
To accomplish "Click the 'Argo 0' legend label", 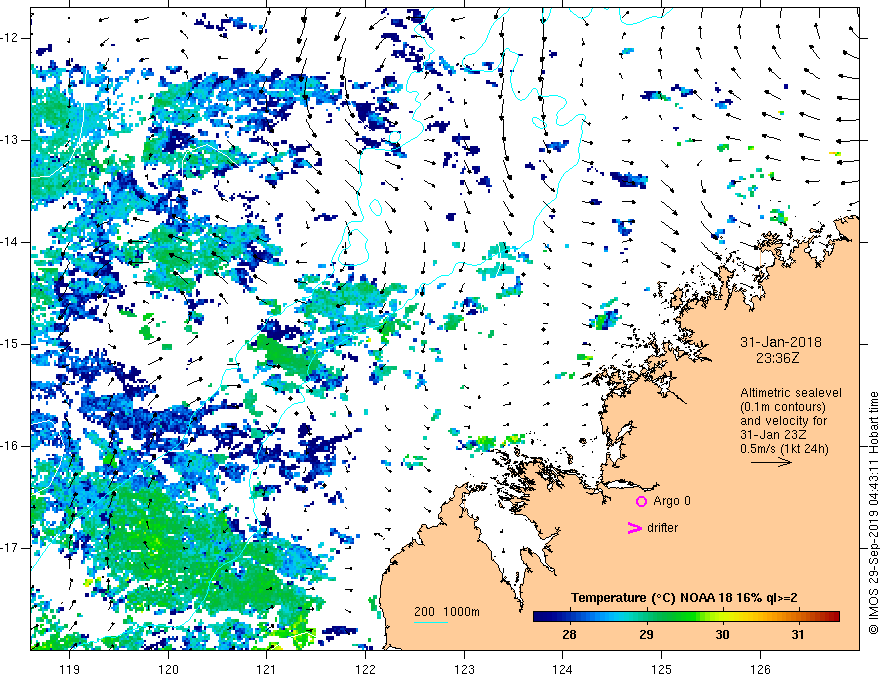I will [x=672, y=501].
